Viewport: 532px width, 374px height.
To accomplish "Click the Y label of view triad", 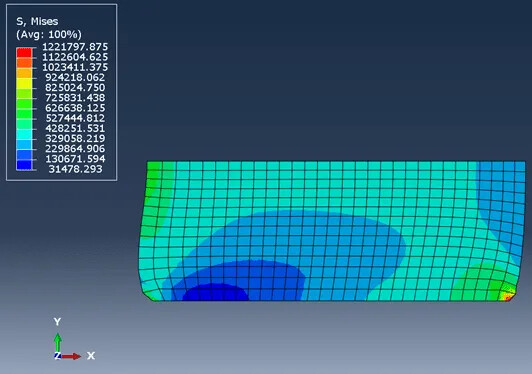I will pos(57,322).
